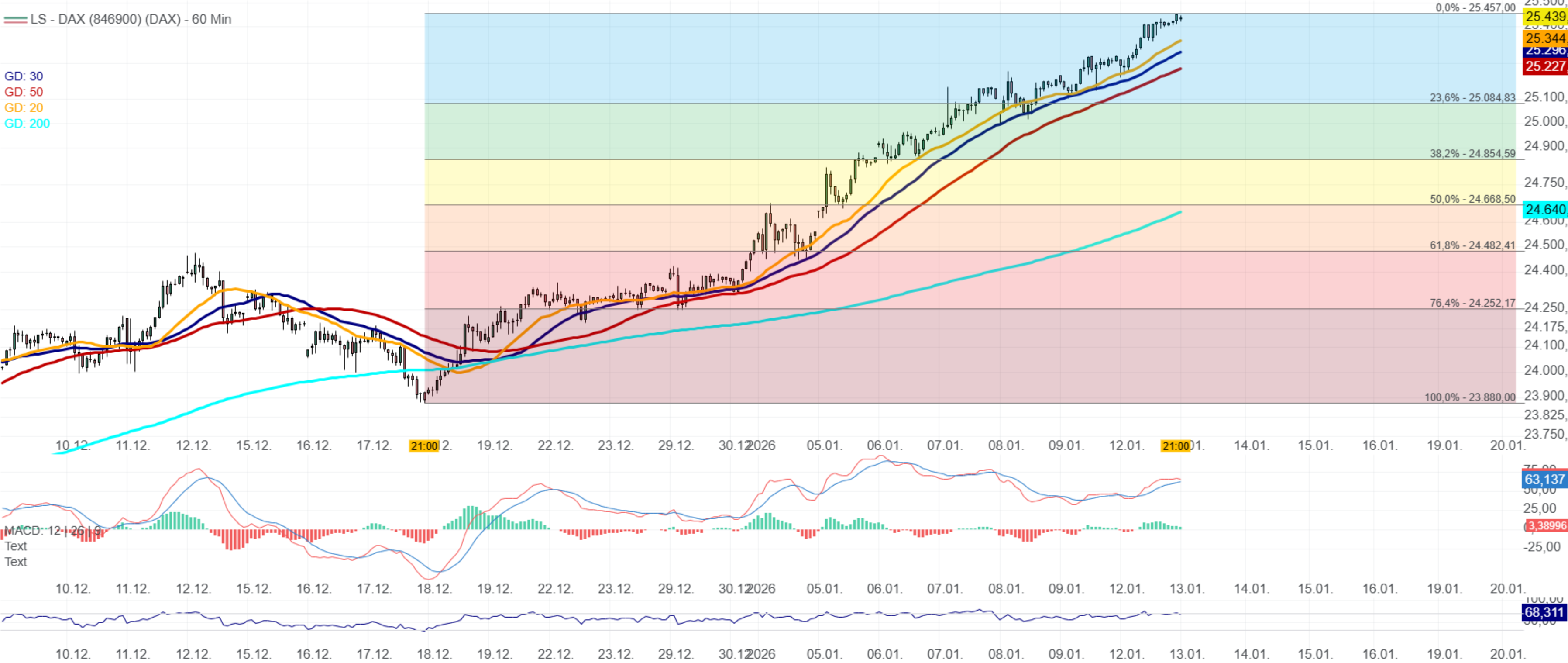The height and width of the screenshot is (663, 1568).
Task: Select the 38,2% - 24.854,59 Fibonacci level
Action: [x=1472, y=154]
